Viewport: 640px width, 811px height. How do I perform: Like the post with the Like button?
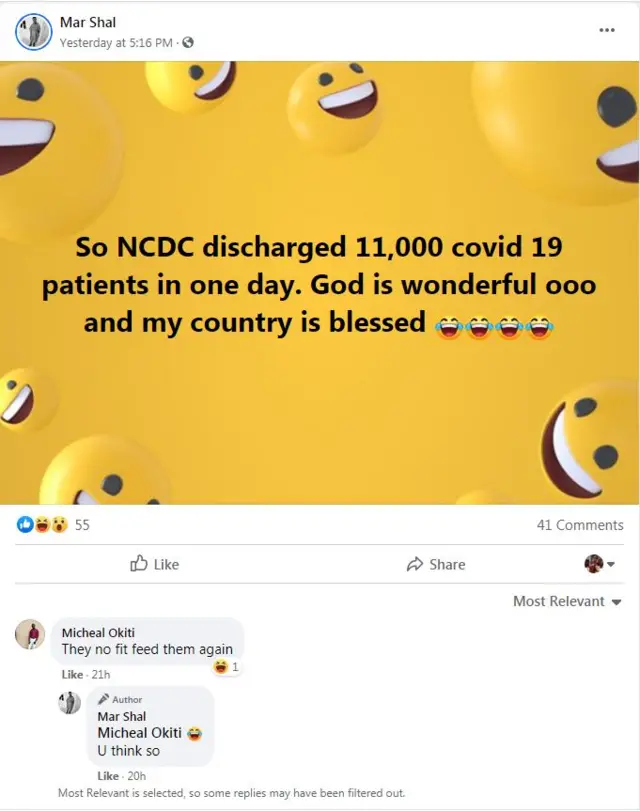155,564
